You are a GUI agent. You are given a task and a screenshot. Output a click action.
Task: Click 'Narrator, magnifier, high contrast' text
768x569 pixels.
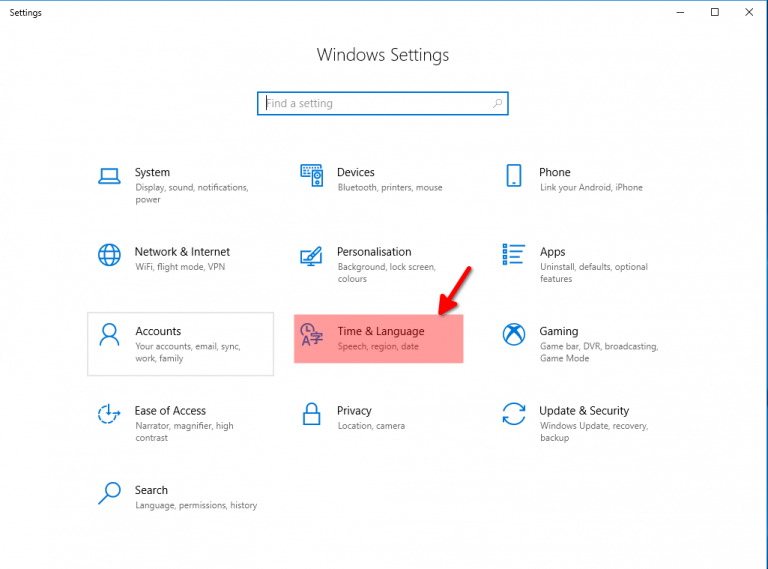tap(185, 432)
